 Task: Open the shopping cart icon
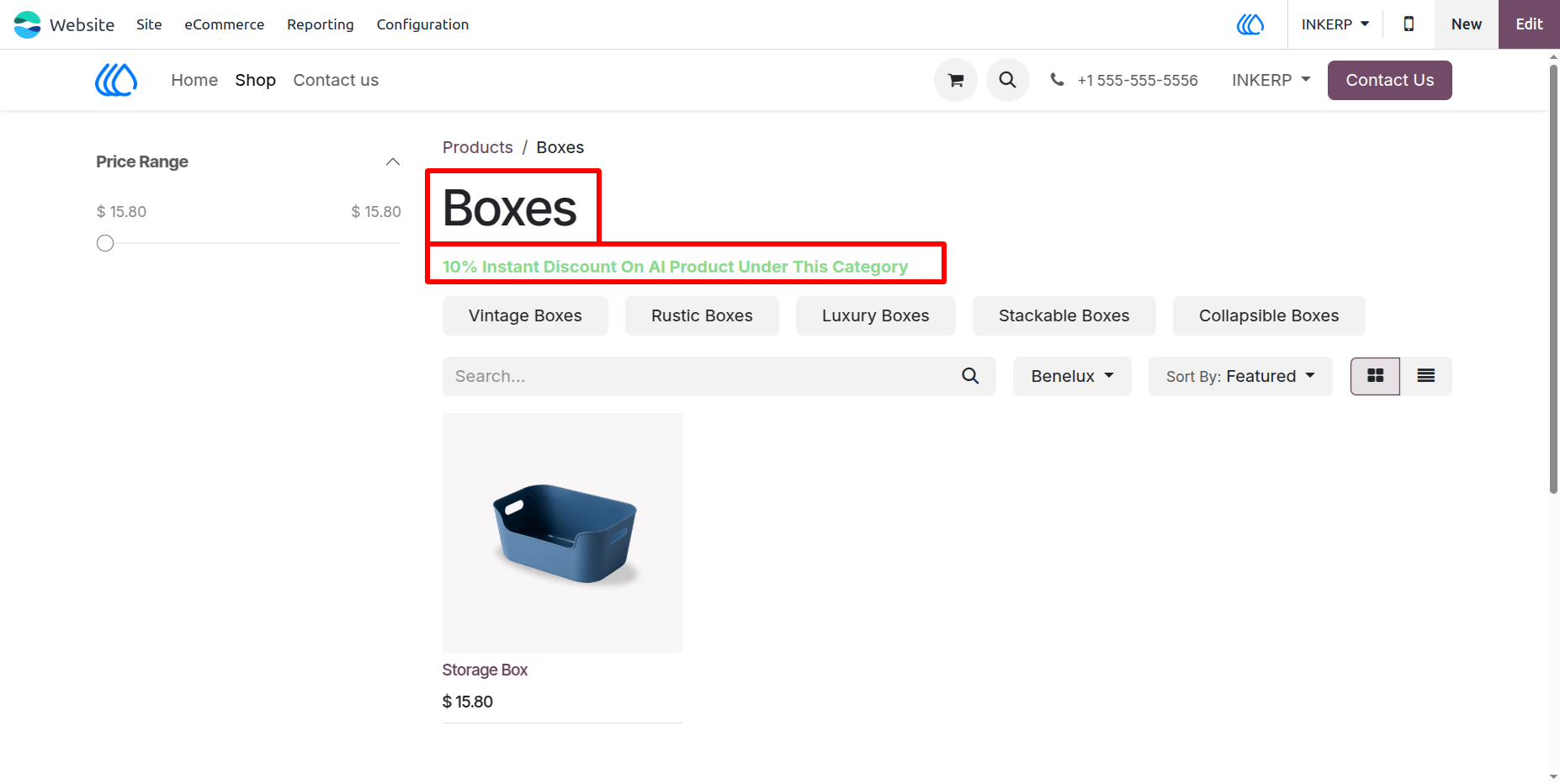pyautogui.click(x=956, y=80)
